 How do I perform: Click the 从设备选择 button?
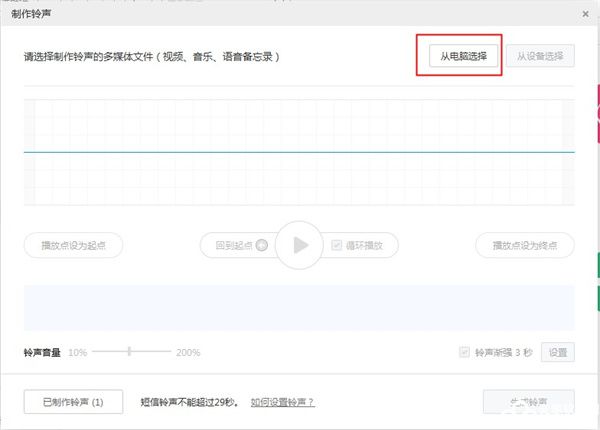540,55
